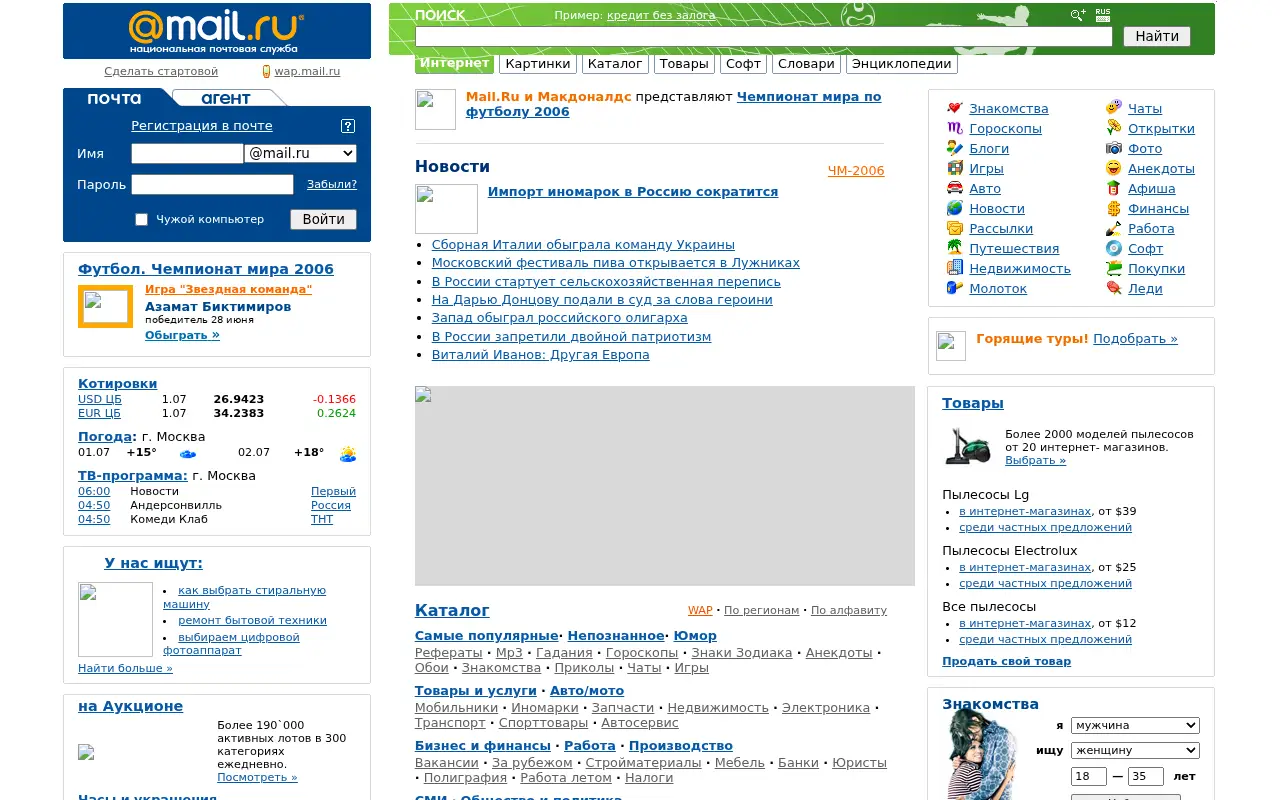Tick the Чужой компьютер checkbox
The image size is (1280, 800).
141,219
